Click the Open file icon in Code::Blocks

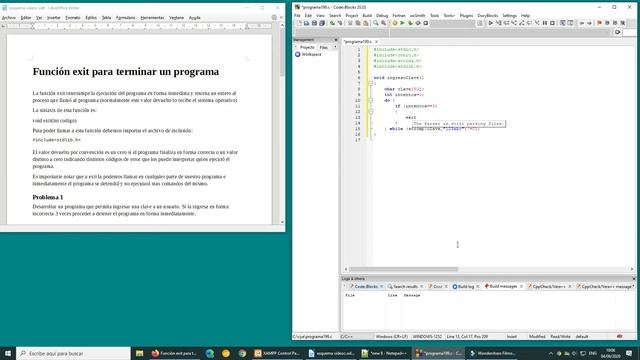(x=307, y=23)
